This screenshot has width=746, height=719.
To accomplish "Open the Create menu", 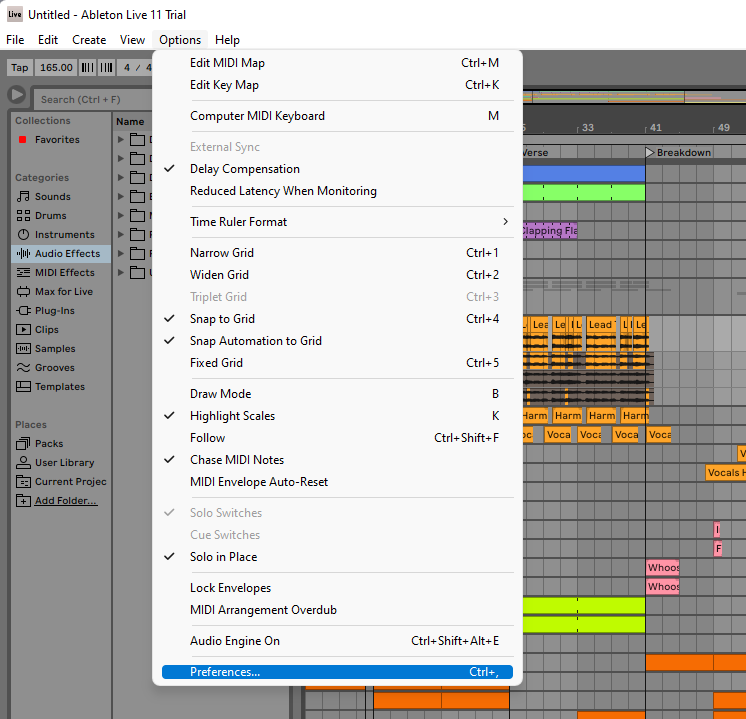I will (x=89, y=40).
